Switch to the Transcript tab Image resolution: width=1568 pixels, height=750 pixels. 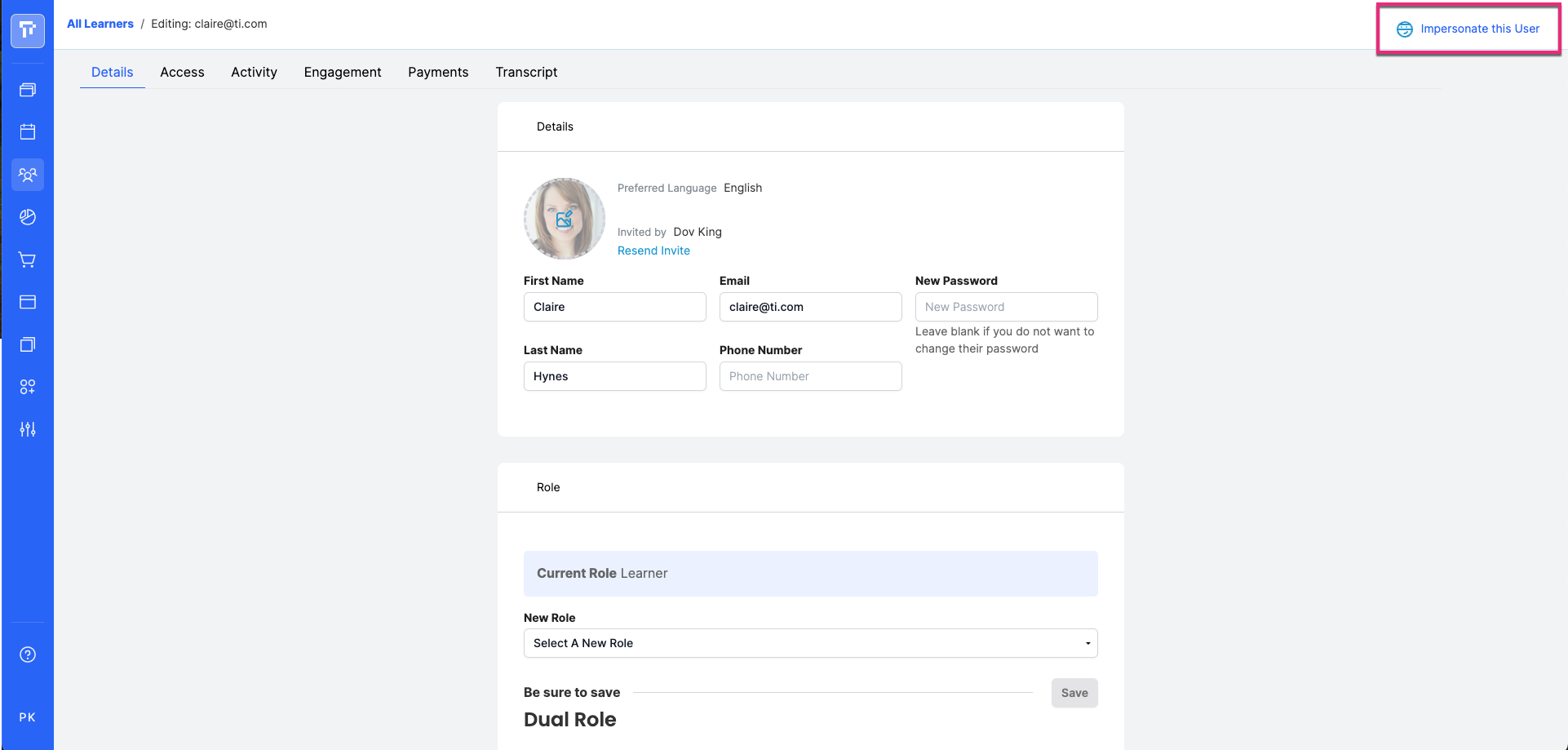[526, 72]
